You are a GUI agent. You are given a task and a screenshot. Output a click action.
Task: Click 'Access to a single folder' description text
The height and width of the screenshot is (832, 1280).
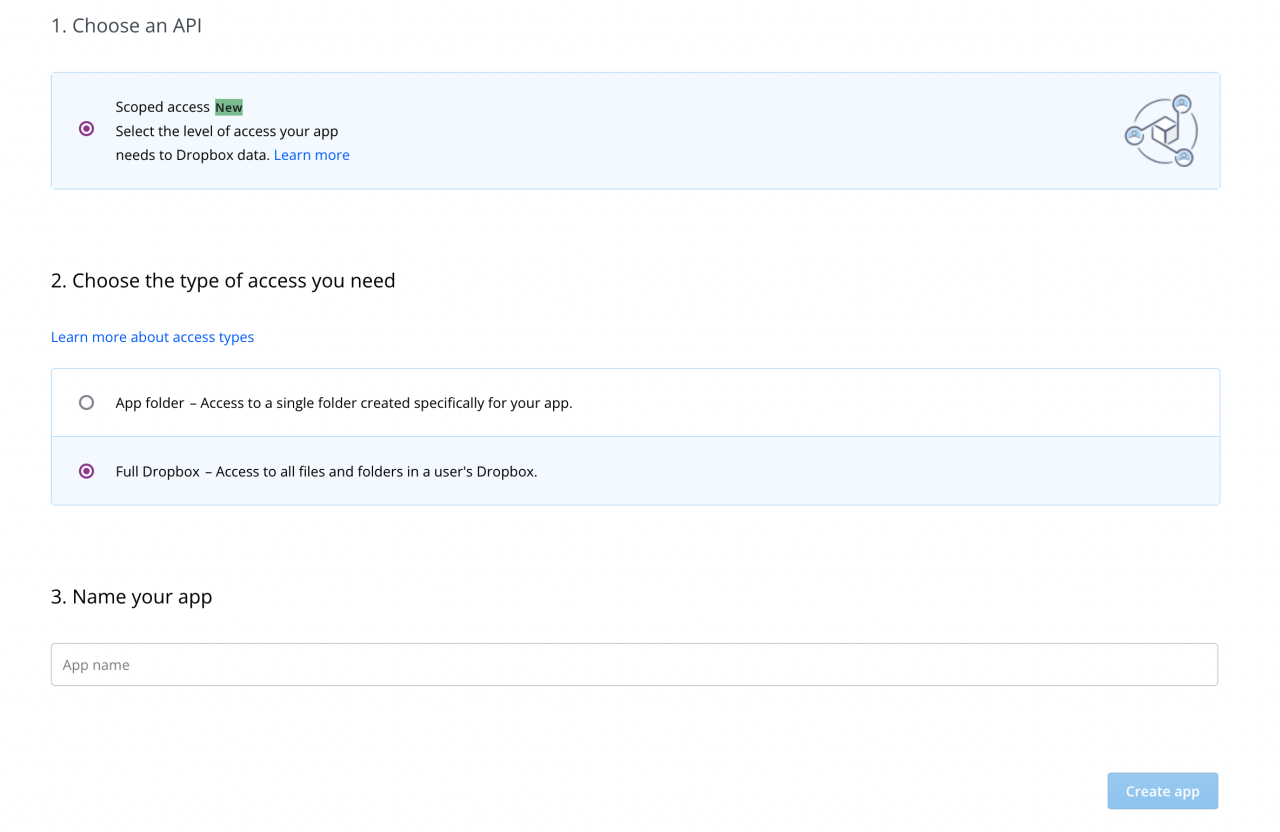click(386, 403)
